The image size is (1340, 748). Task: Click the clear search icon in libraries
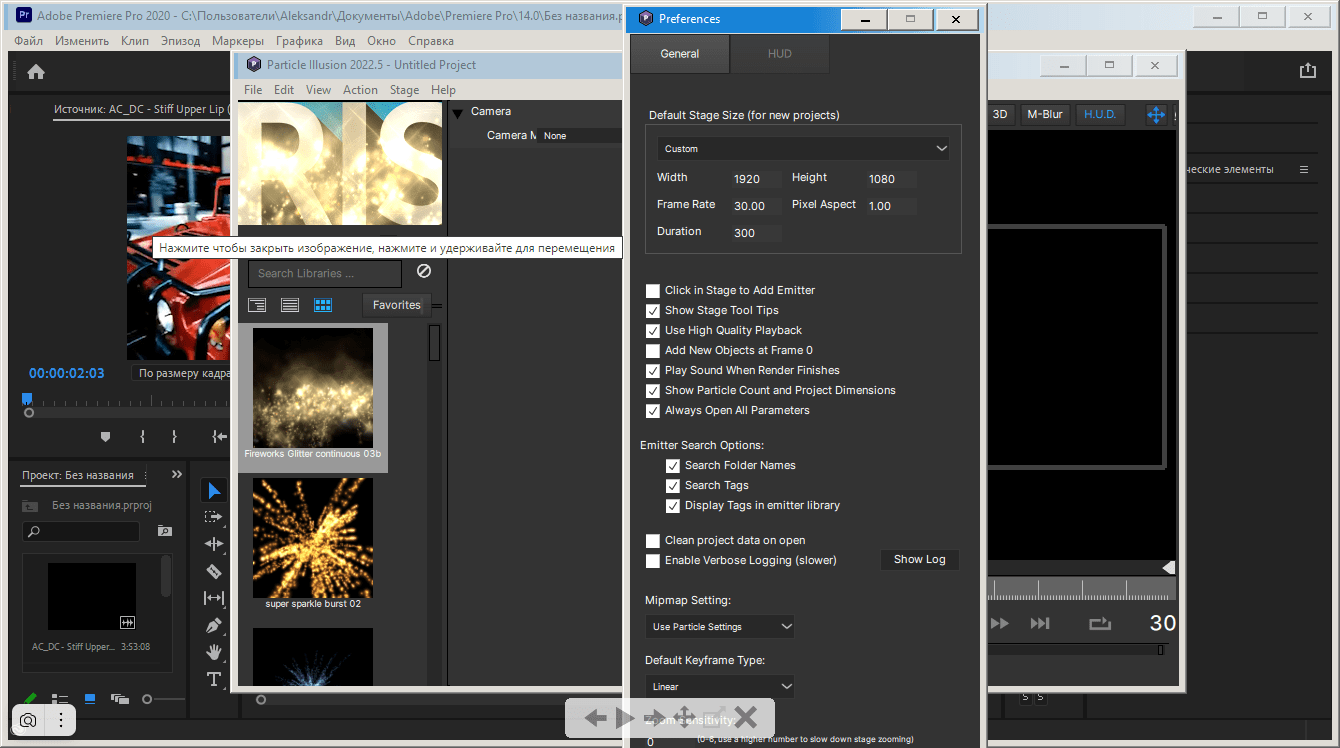point(424,272)
